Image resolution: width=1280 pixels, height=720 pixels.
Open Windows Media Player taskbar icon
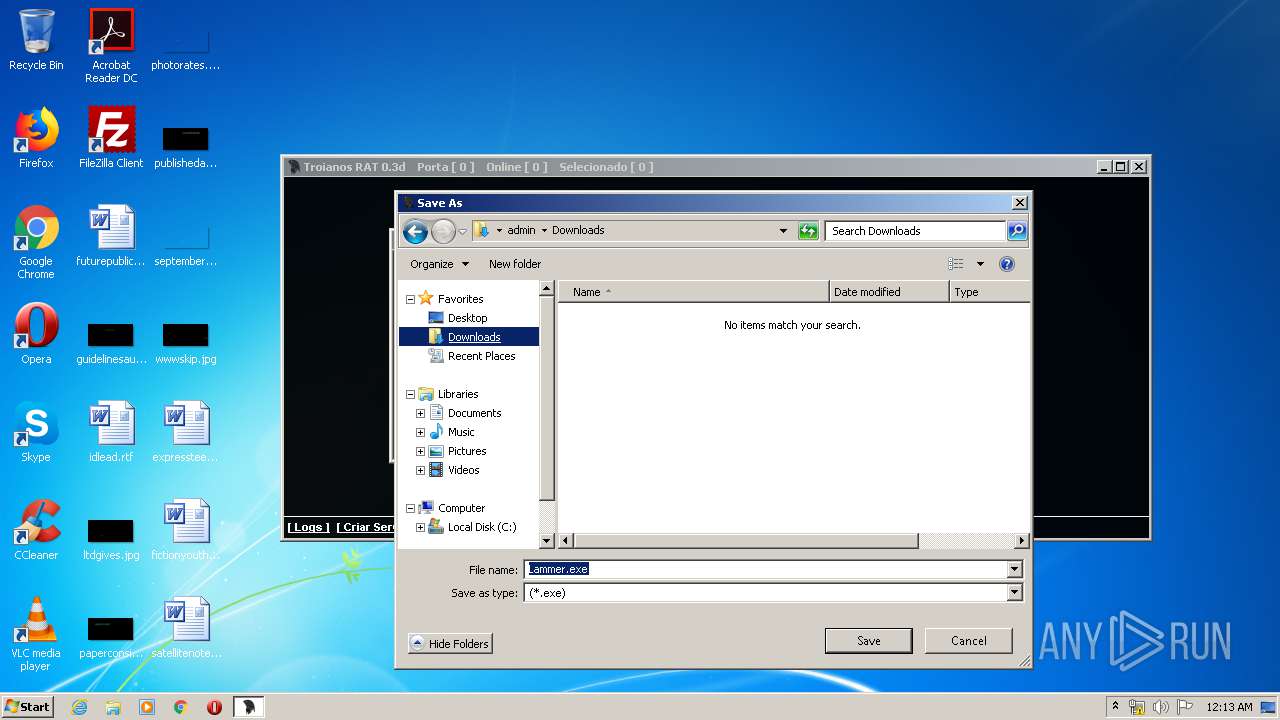pos(147,707)
